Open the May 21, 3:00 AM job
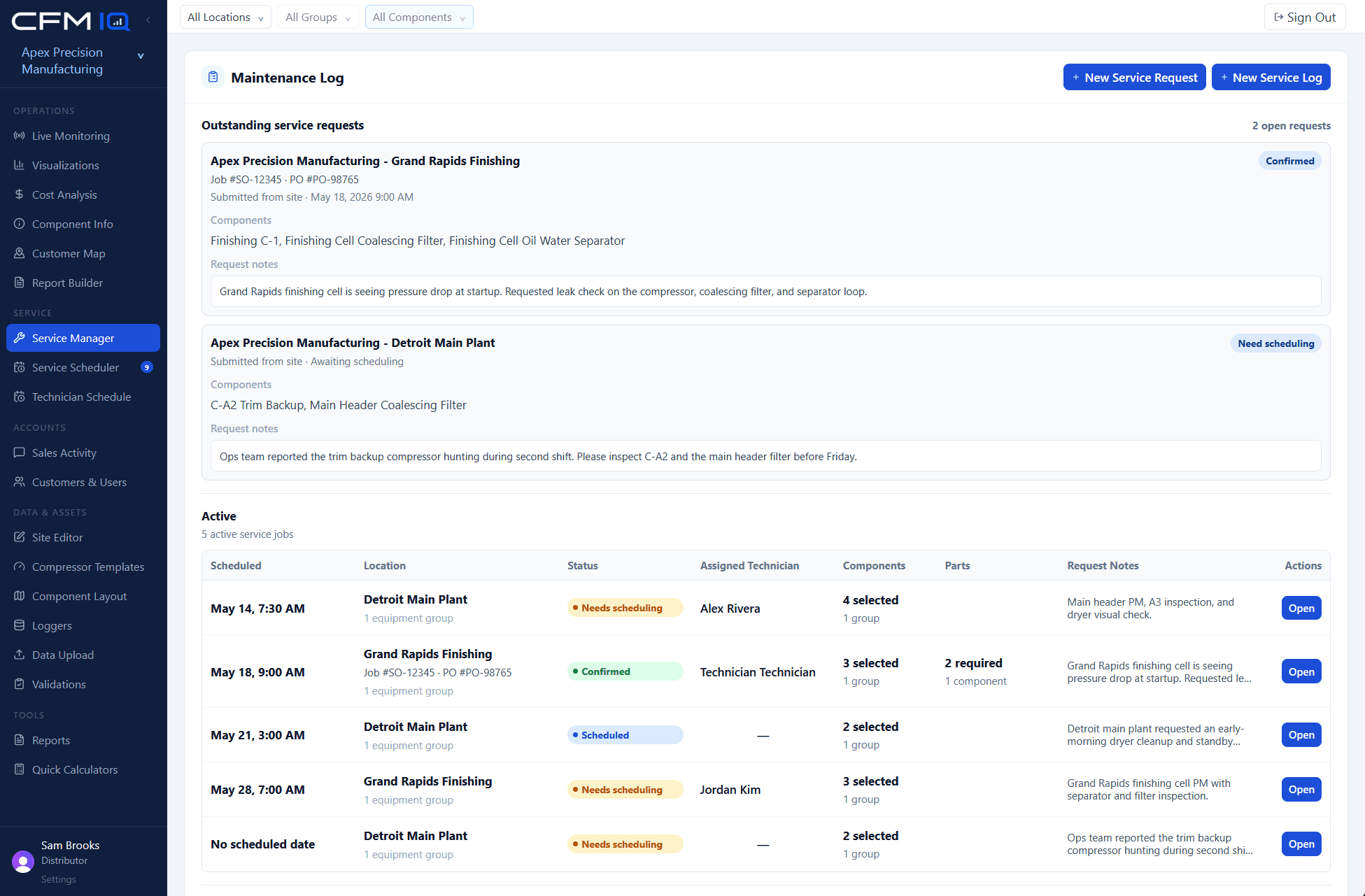 click(1301, 734)
